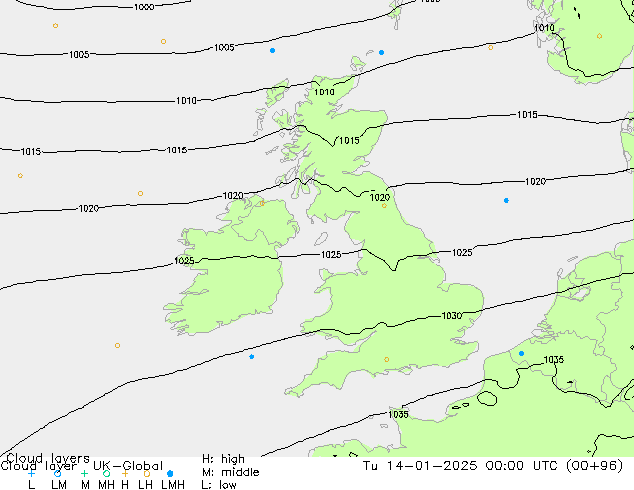The height and width of the screenshot is (490, 634).
Task: Click the 1020 label in the North Sea
Action: point(535,182)
